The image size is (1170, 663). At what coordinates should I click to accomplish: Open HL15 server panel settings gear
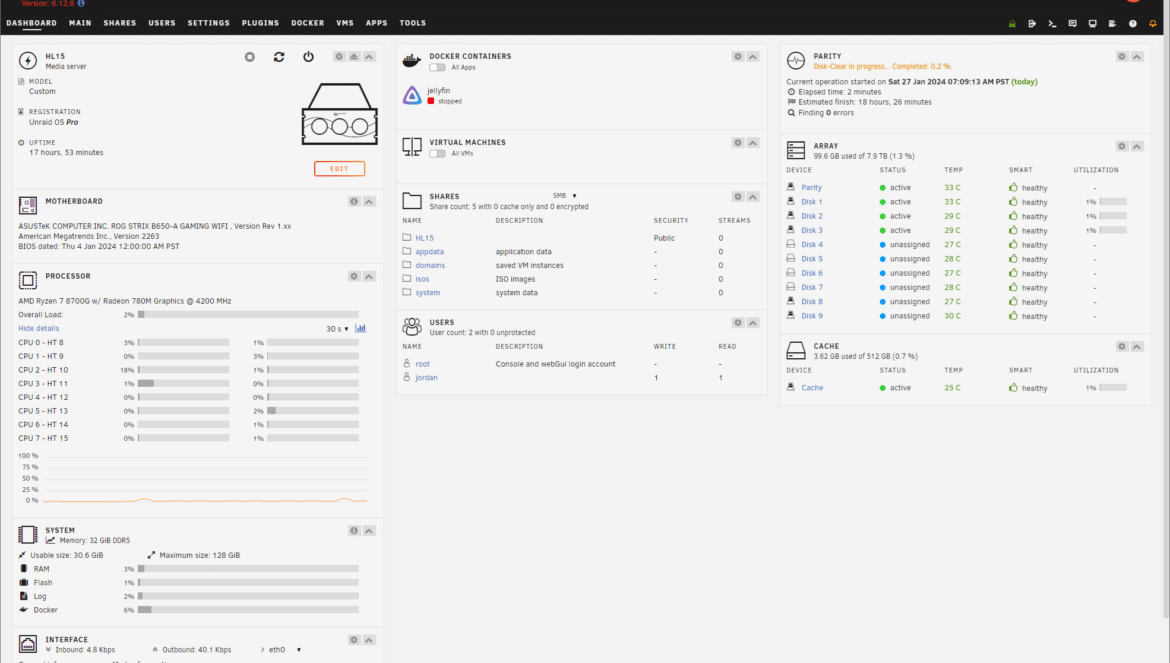click(340, 57)
